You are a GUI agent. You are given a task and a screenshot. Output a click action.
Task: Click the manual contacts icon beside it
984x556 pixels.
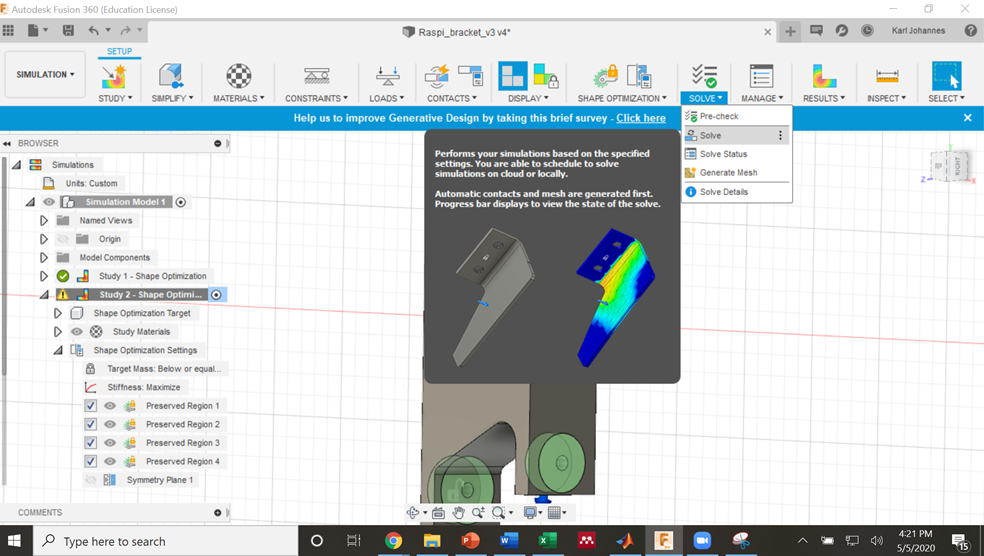pos(470,76)
